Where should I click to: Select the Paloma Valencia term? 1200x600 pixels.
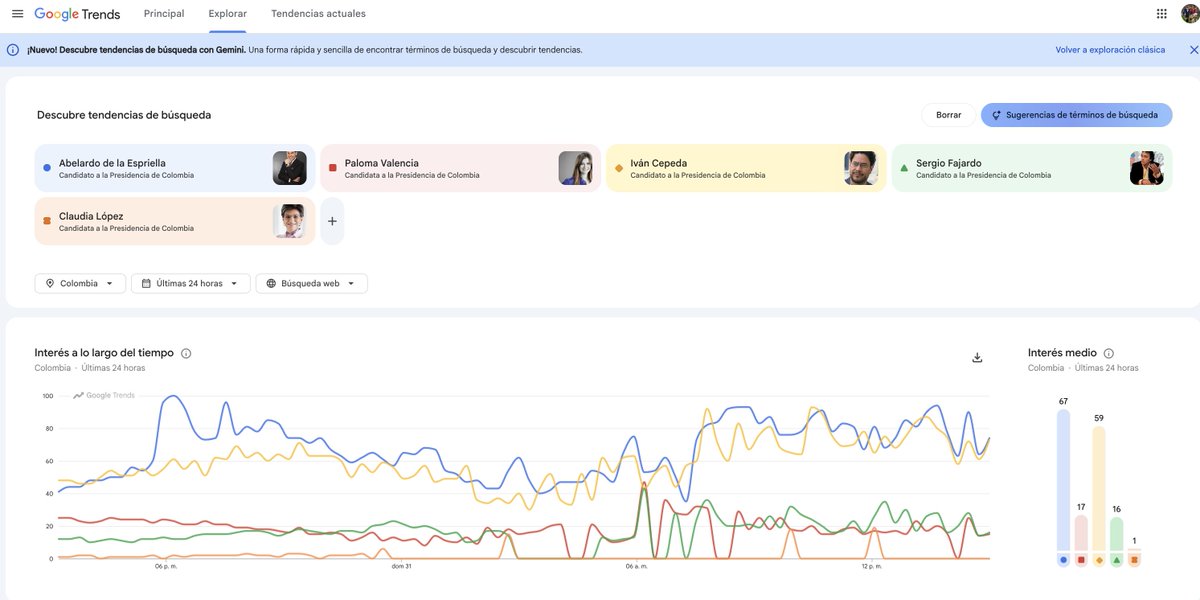click(460, 168)
